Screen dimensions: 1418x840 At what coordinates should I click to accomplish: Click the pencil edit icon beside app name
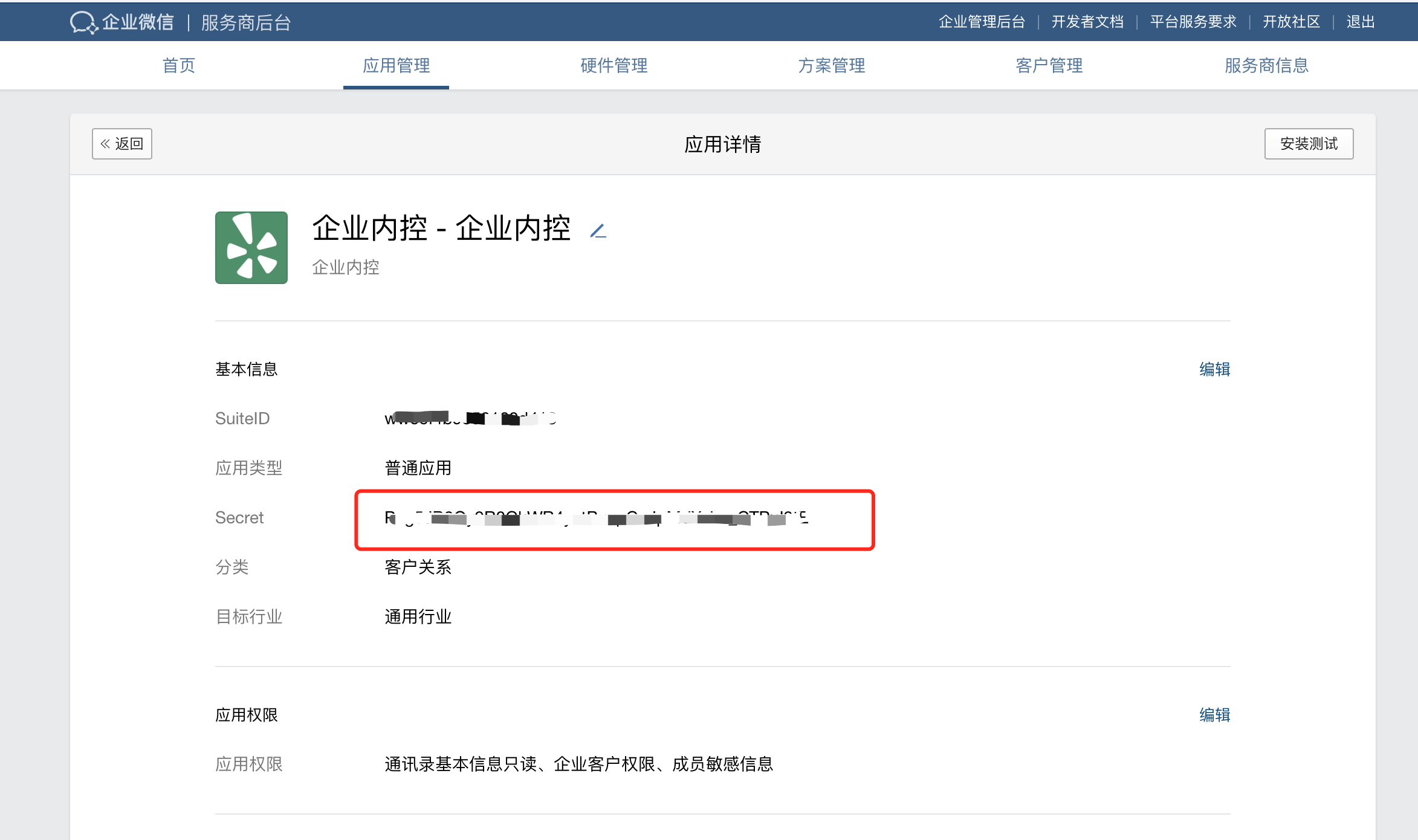coord(598,230)
